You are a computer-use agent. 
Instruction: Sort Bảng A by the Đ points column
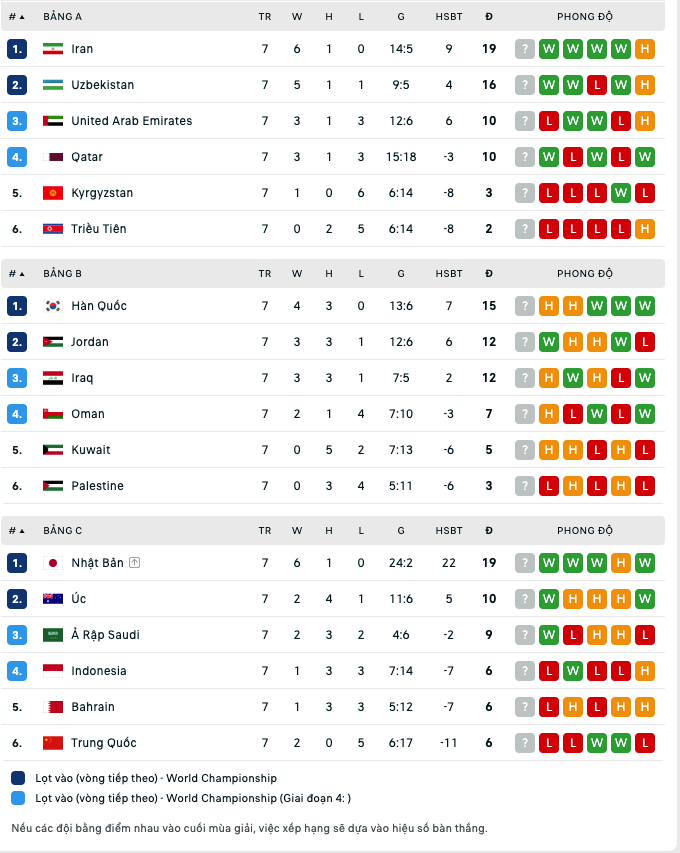[489, 17]
